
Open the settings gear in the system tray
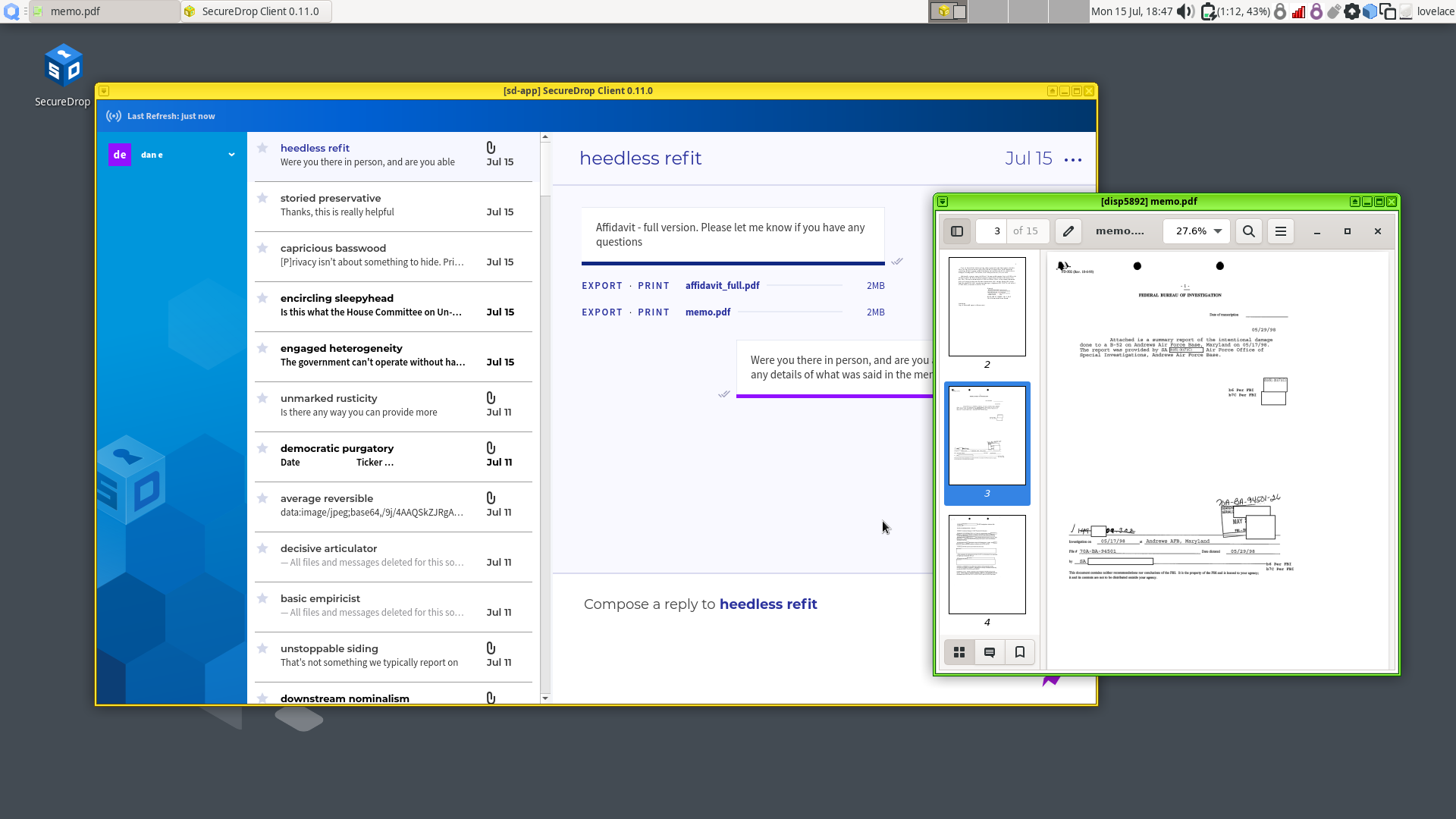[x=1352, y=11]
